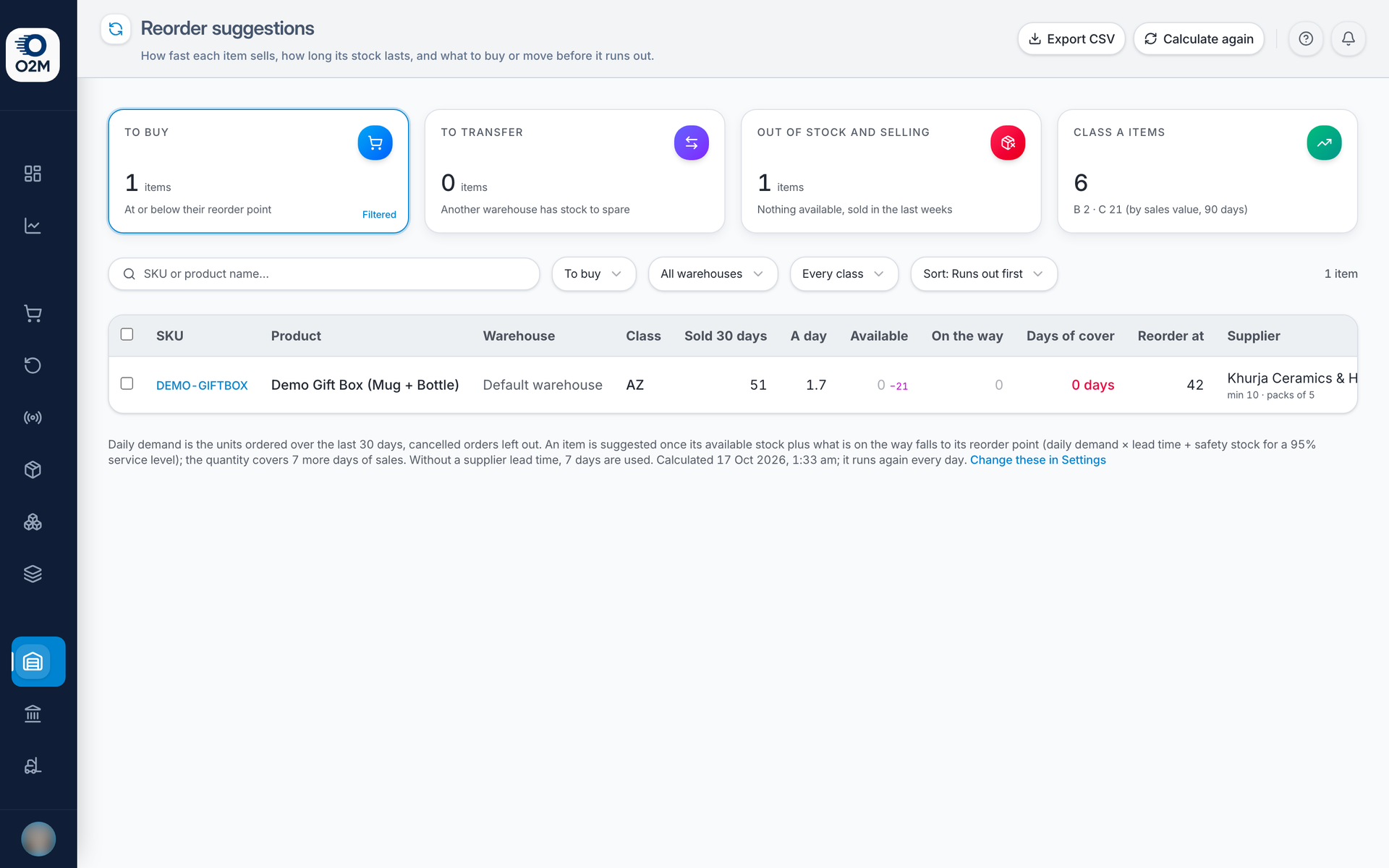Open the highlighted warehouse icon in sidebar
The height and width of the screenshot is (868, 1389).
pos(38,661)
